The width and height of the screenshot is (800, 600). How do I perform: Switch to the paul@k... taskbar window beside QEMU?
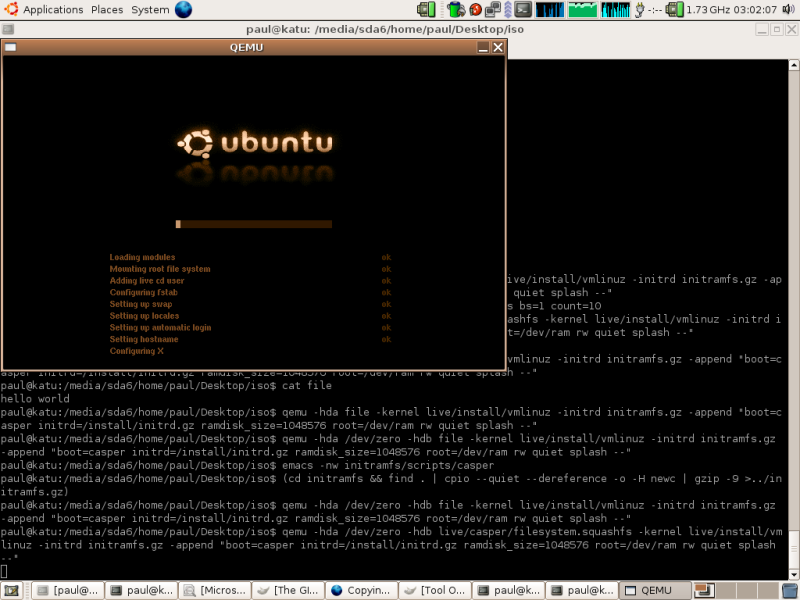tap(582, 591)
